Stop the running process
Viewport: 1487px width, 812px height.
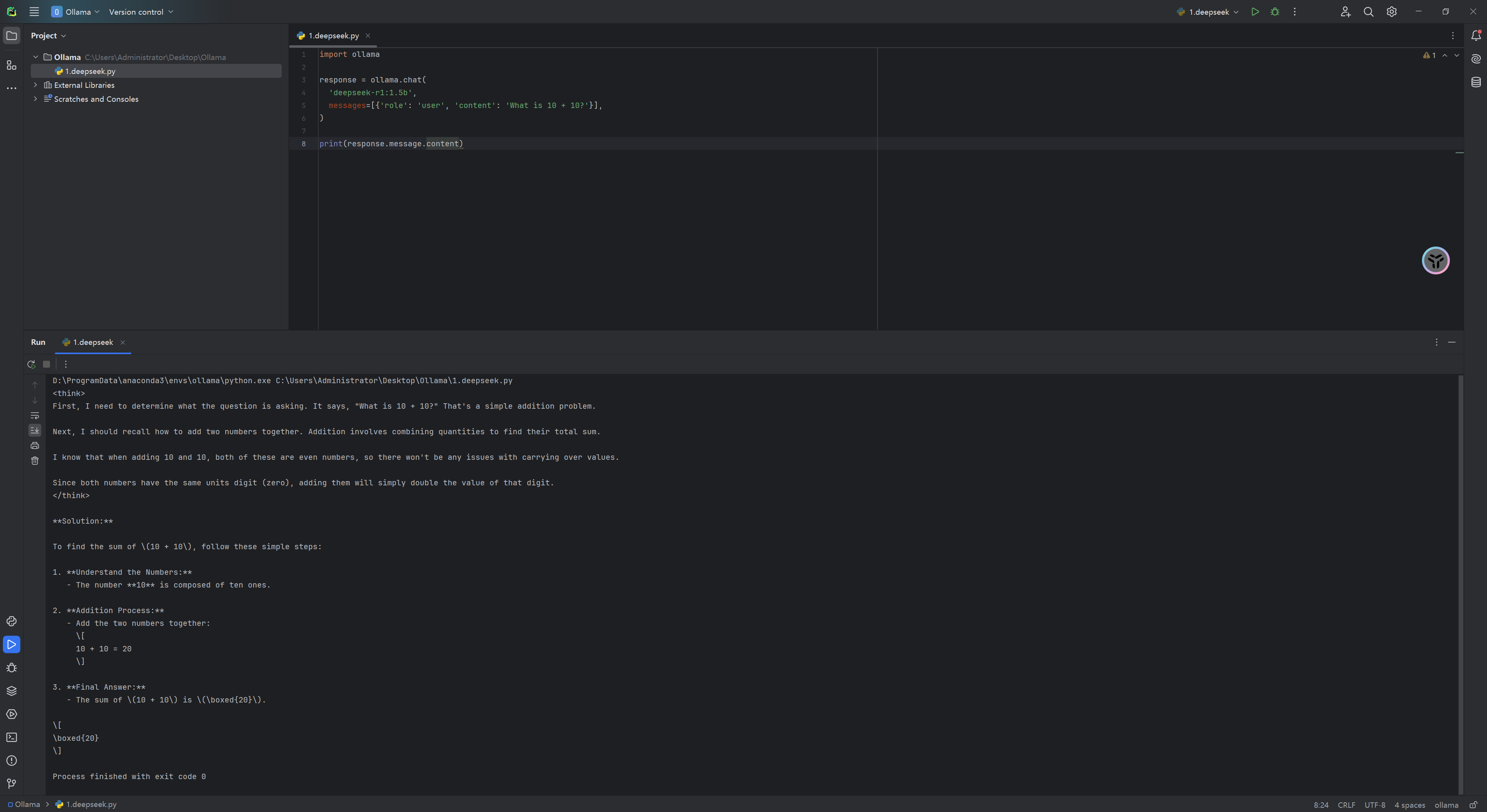pos(47,364)
